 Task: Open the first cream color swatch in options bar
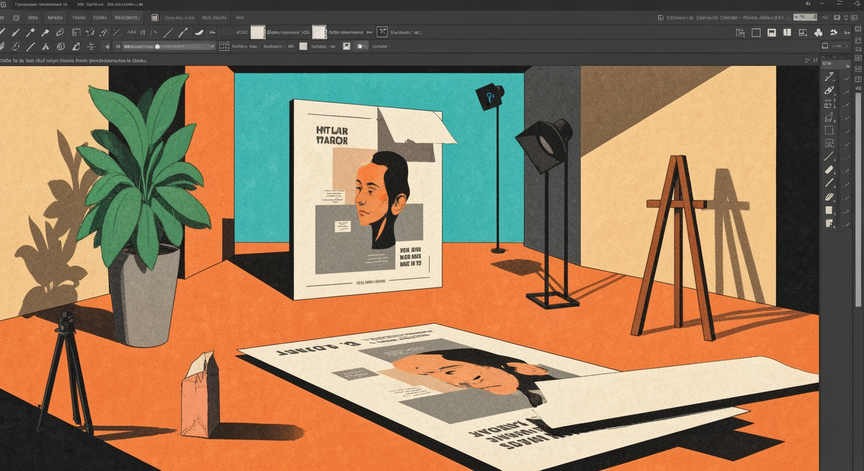coord(258,32)
